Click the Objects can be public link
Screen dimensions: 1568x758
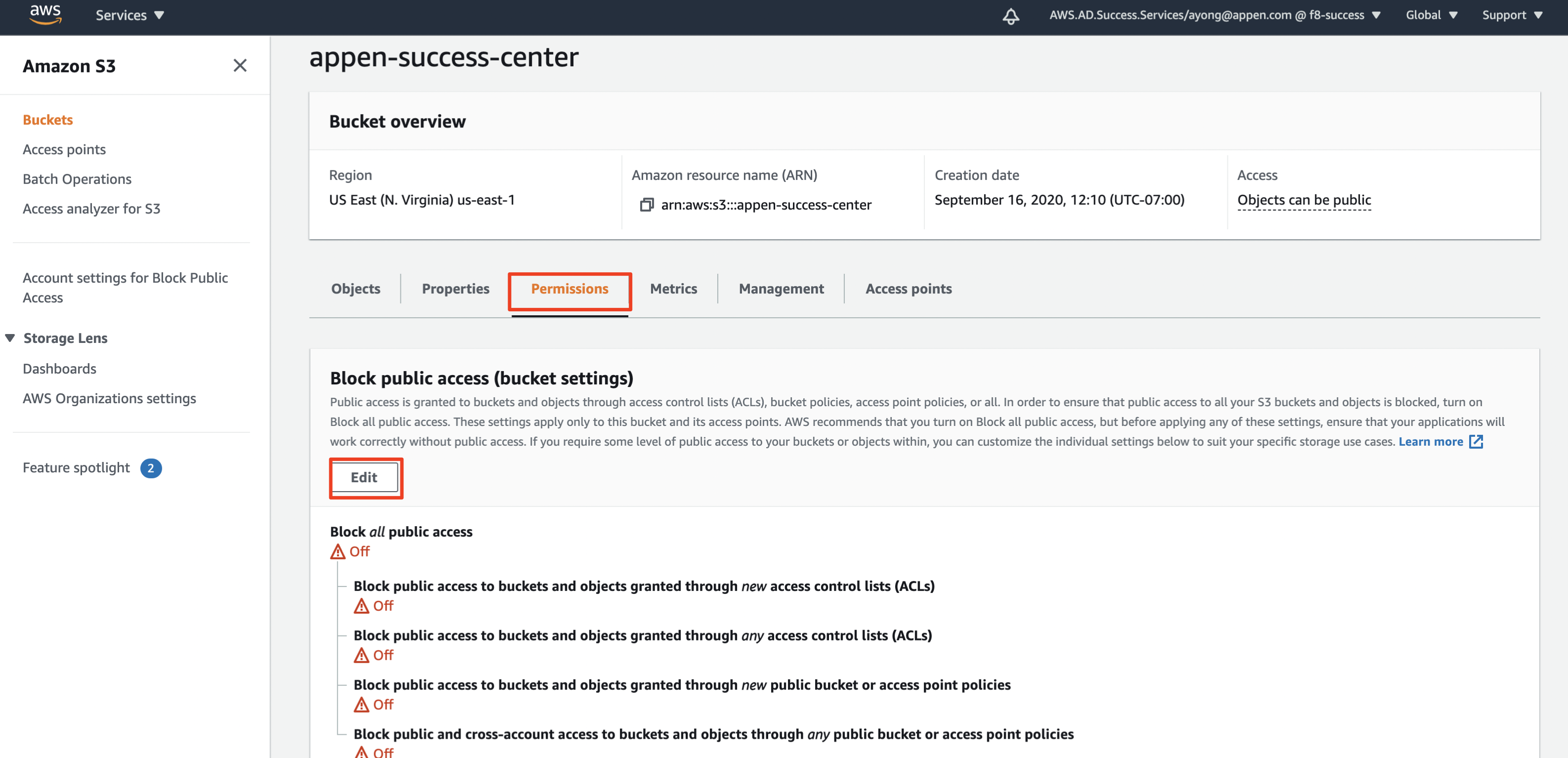(1304, 200)
